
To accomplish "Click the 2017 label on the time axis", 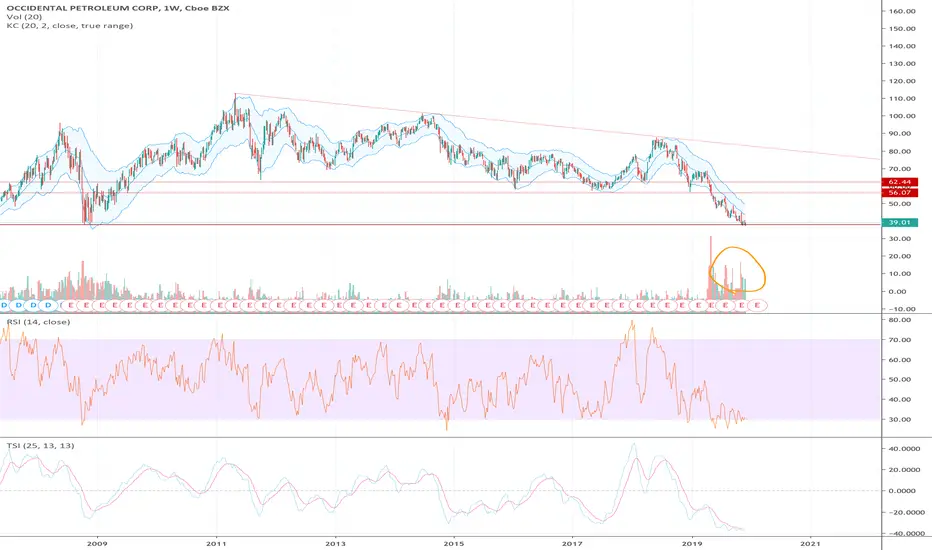I will tap(572, 543).
